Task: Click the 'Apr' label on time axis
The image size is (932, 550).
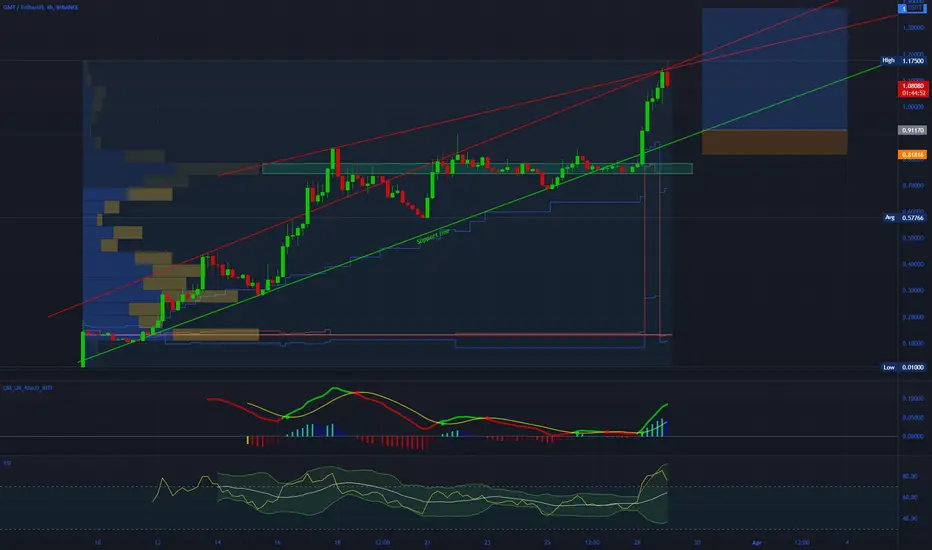Action: pos(757,542)
